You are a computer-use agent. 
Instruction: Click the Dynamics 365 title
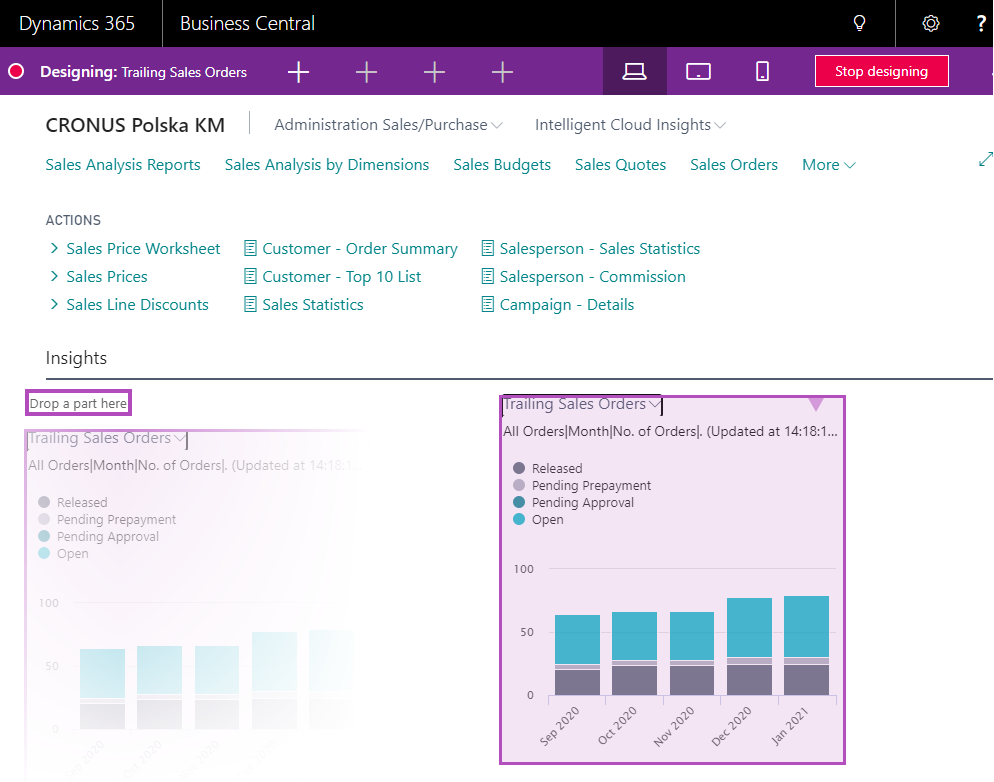77,23
